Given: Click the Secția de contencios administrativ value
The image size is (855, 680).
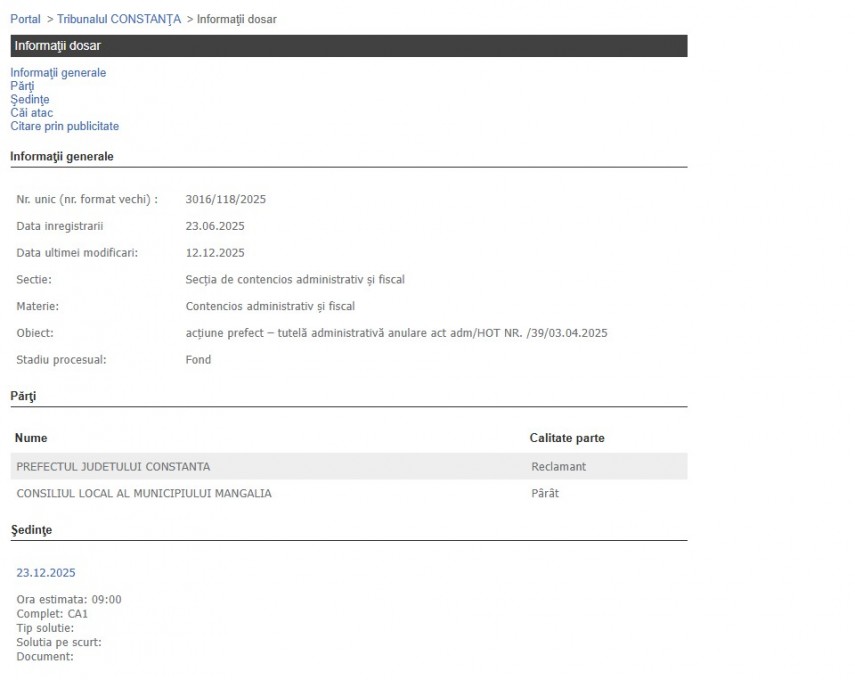Looking at the screenshot, I should (x=295, y=280).
